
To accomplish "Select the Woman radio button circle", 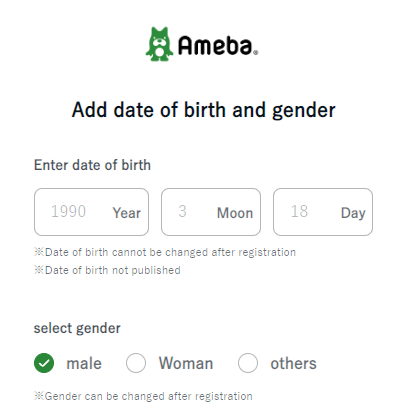I will click(136, 363).
